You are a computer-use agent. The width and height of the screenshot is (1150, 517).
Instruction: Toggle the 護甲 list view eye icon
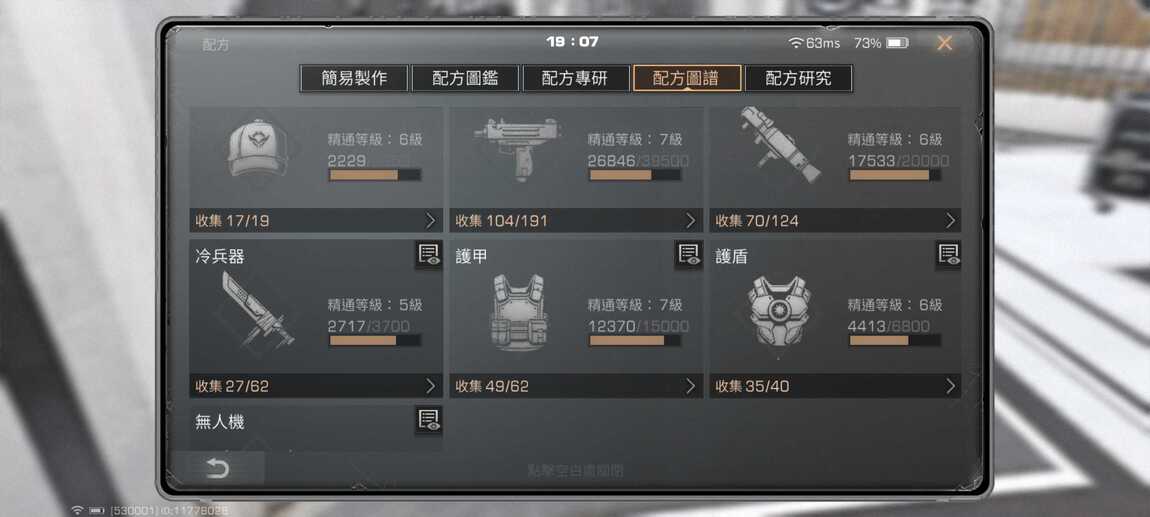click(x=689, y=254)
